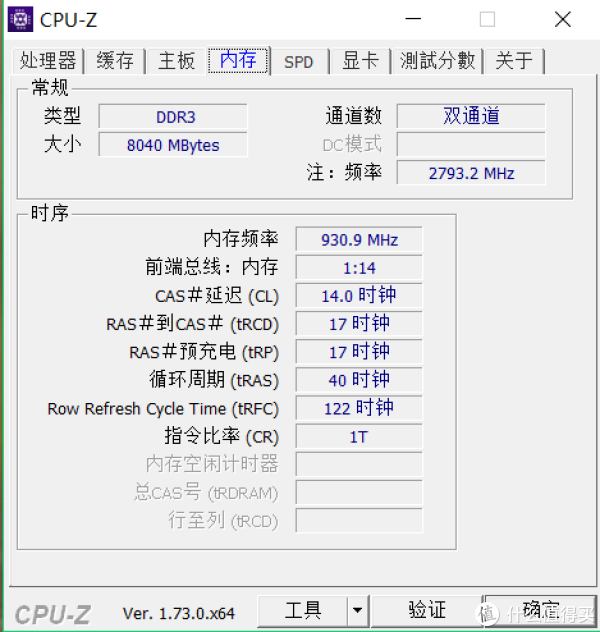Switch to the 处理器 tab
Image resolution: width=600 pixels, height=632 pixels.
click(x=48, y=61)
